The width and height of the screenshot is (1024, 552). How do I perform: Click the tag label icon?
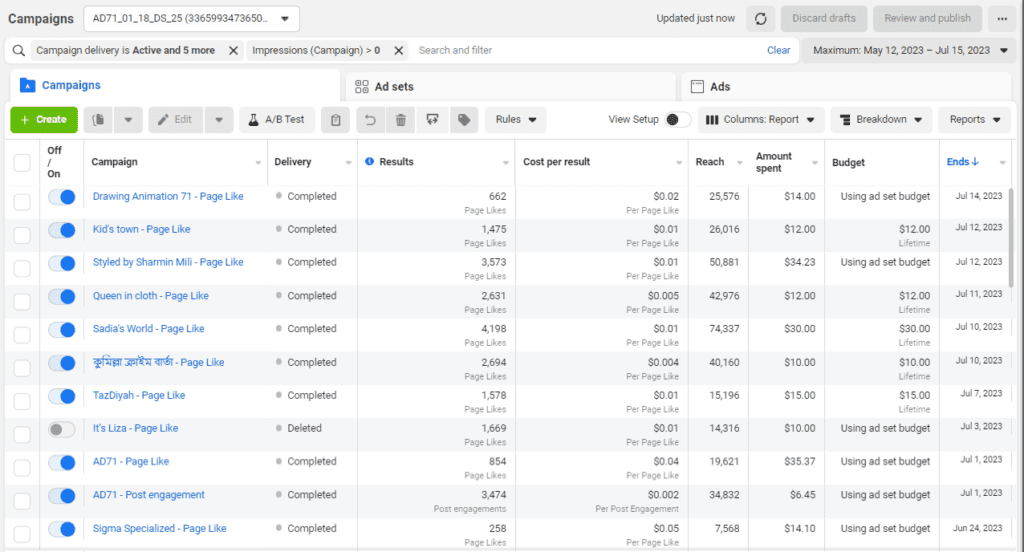click(464, 120)
